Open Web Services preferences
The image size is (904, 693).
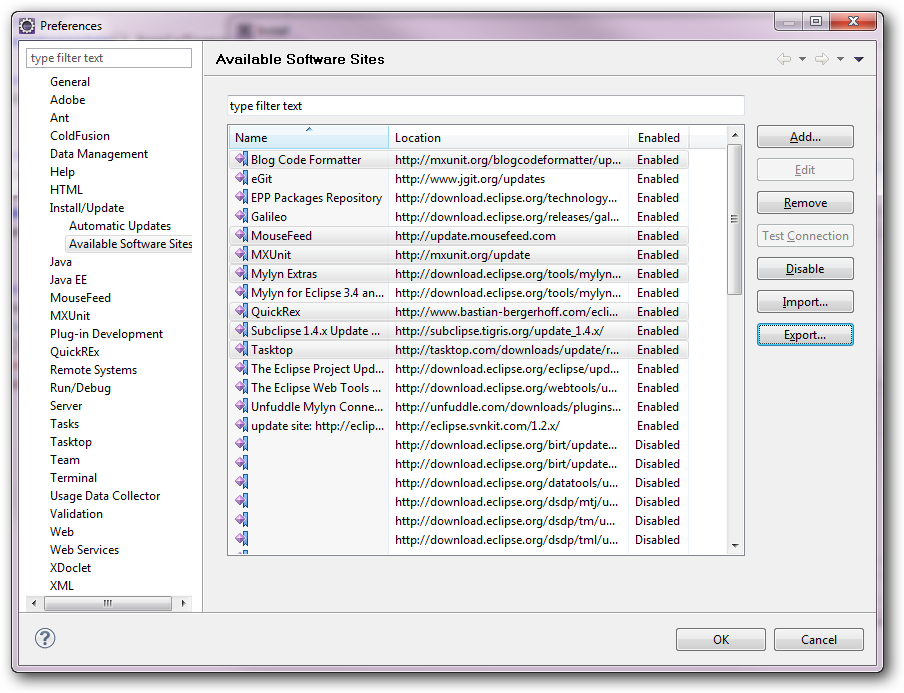(x=84, y=550)
